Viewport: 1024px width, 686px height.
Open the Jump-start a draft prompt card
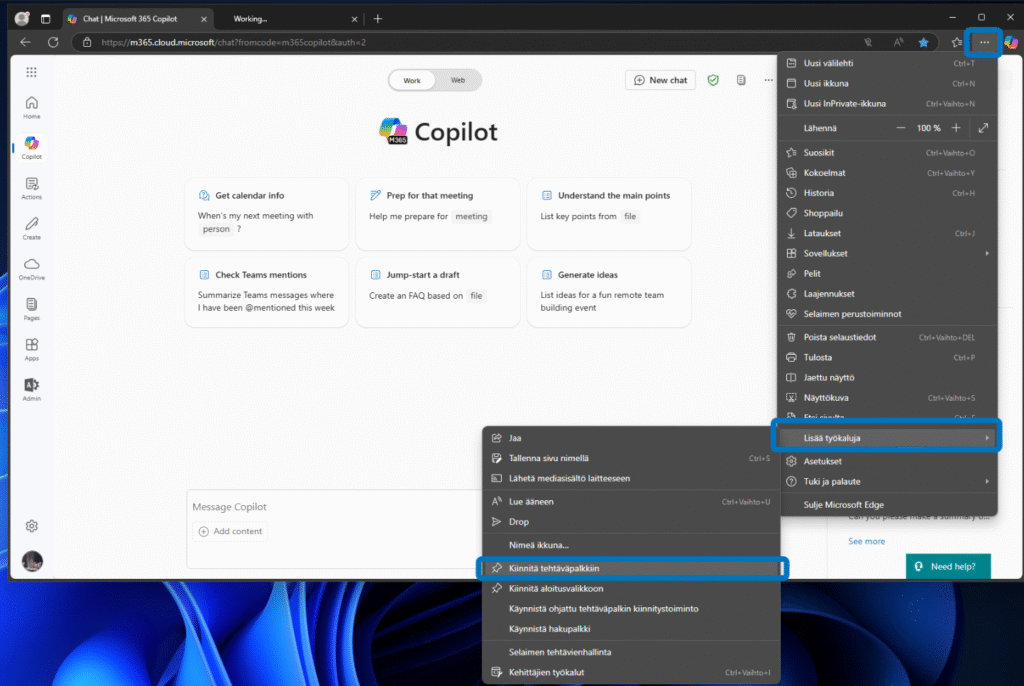[x=438, y=292]
